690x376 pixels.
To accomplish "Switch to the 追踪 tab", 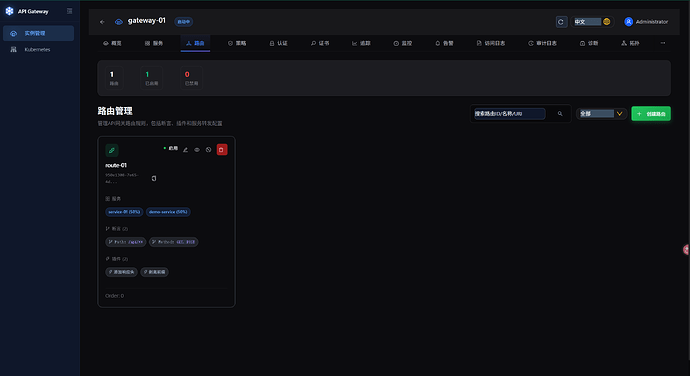I will (361, 43).
